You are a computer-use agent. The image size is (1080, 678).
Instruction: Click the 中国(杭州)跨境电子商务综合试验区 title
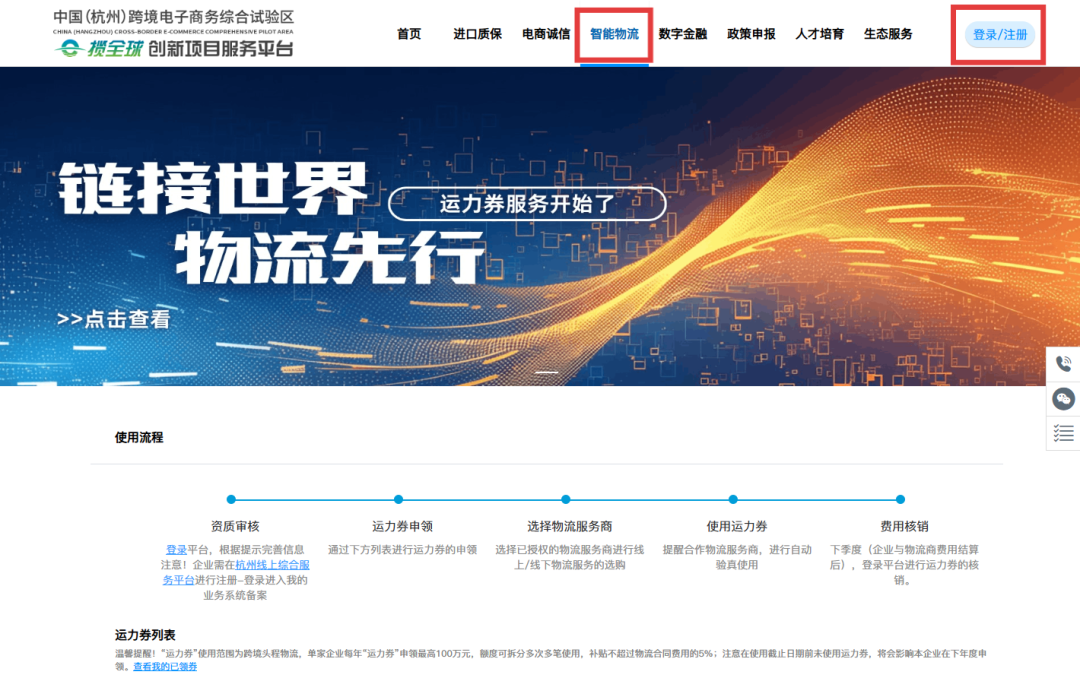[174, 17]
